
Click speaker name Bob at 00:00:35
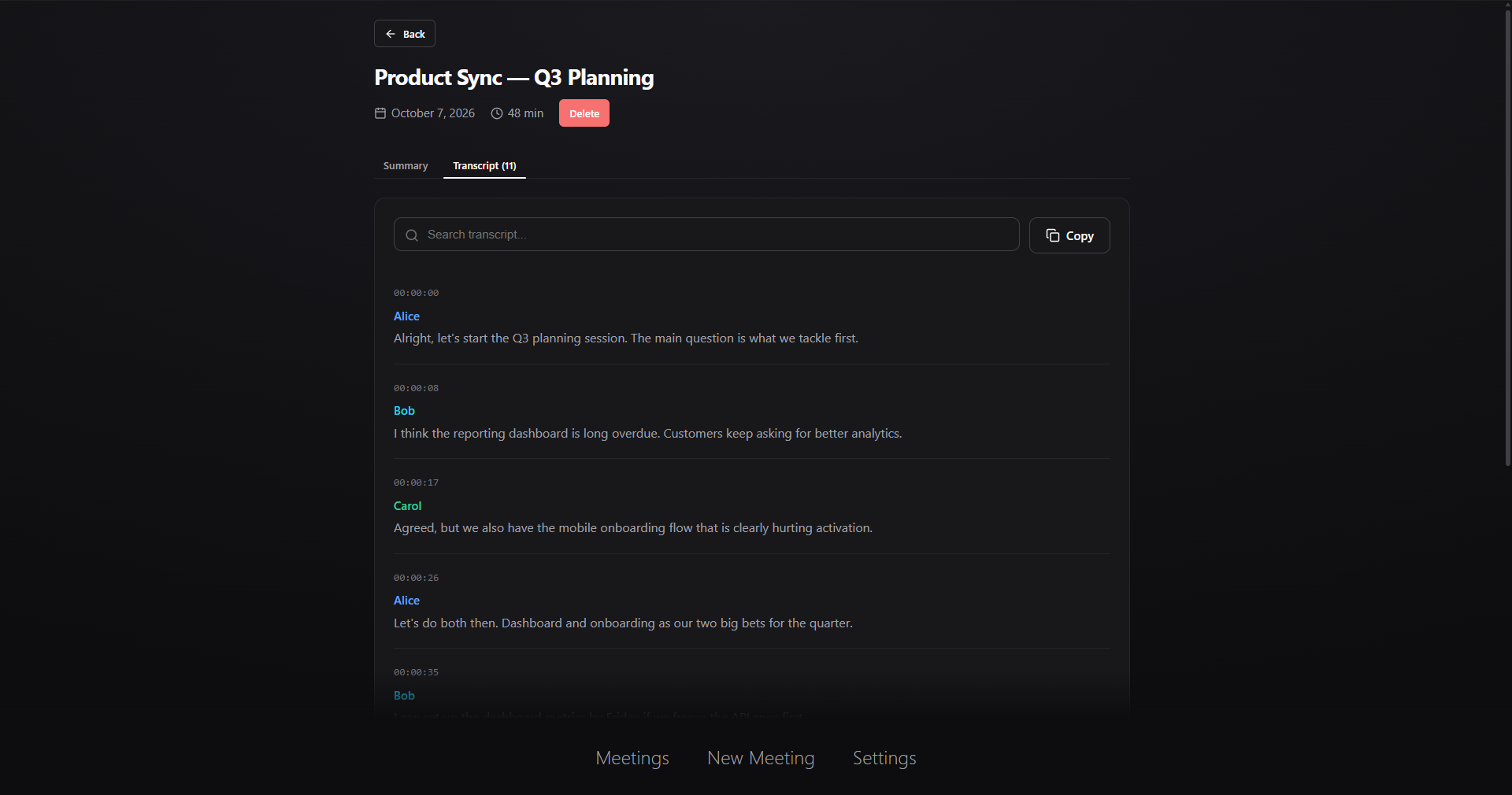[x=404, y=696]
